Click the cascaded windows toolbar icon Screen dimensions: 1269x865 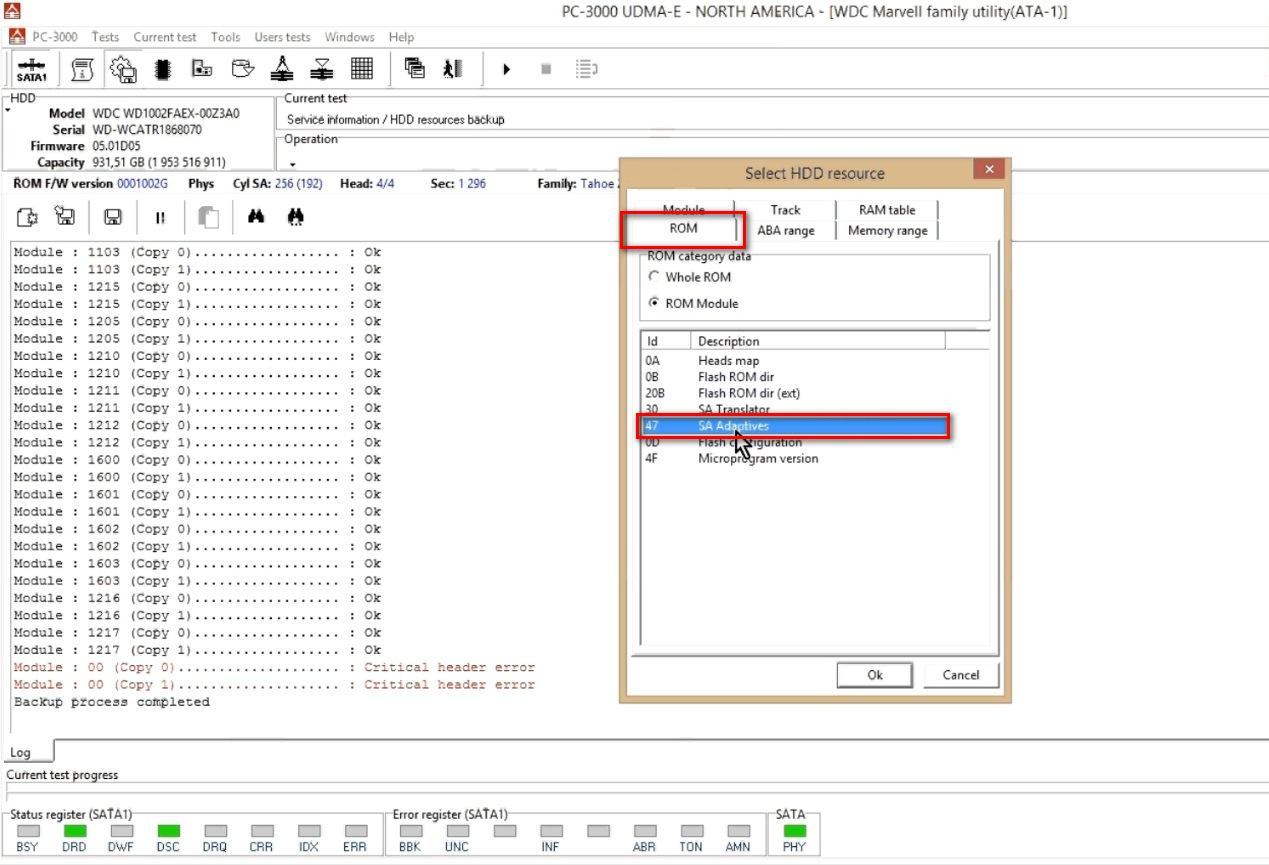(x=414, y=69)
